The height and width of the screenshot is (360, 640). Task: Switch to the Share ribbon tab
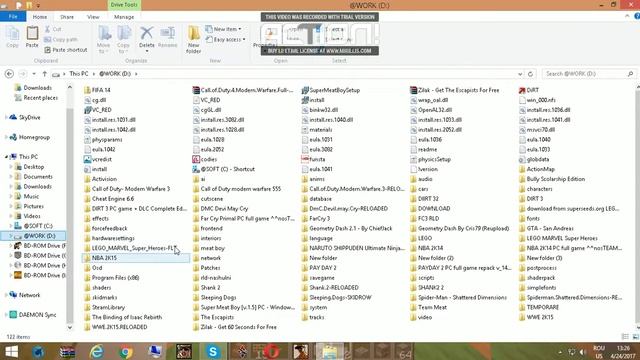click(x=67, y=17)
